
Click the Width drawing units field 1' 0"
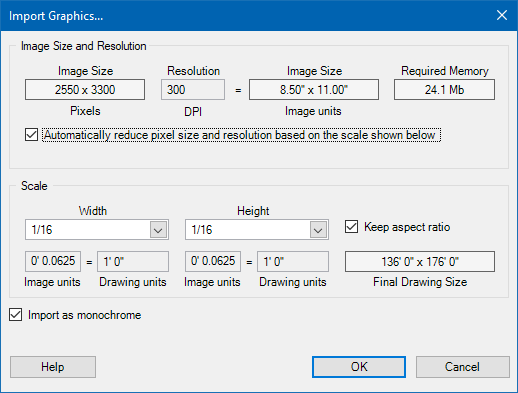click(133, 261)
